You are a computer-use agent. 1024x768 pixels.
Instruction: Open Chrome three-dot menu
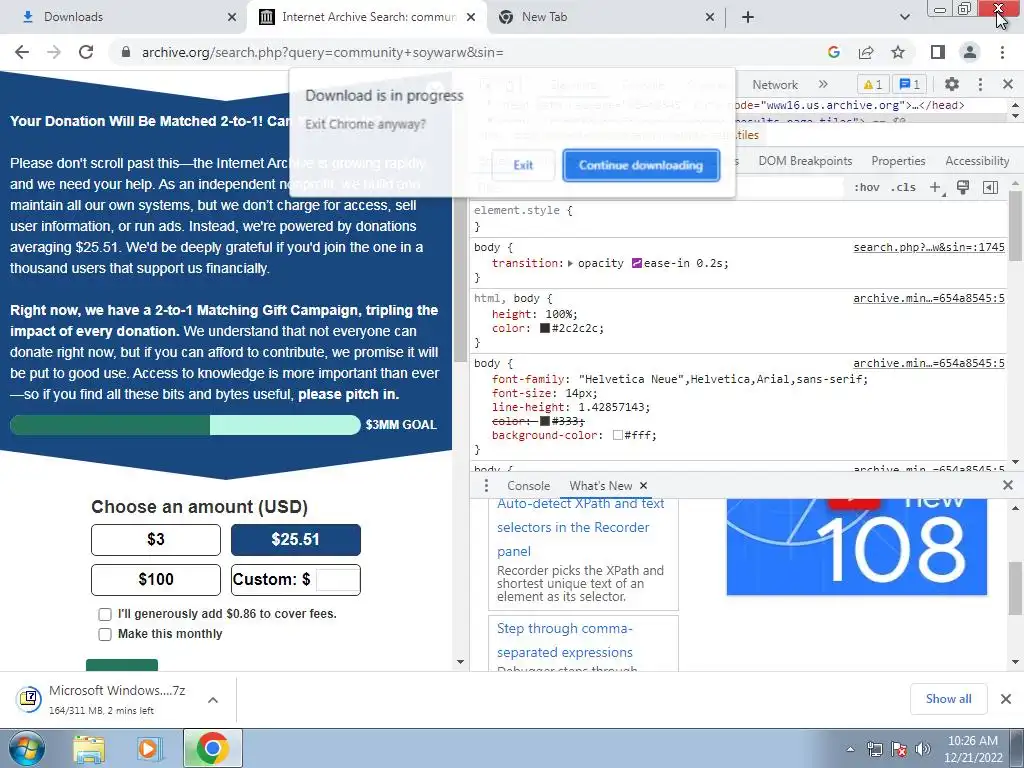[1002, 52]
